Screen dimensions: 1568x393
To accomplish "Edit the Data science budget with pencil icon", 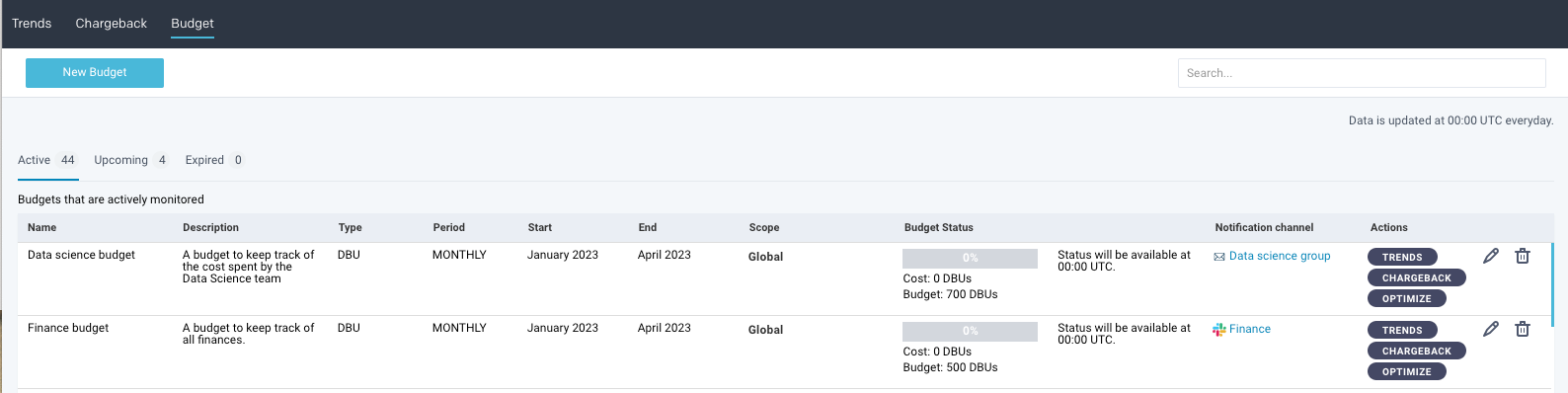I will click(x=1491, y=256).
